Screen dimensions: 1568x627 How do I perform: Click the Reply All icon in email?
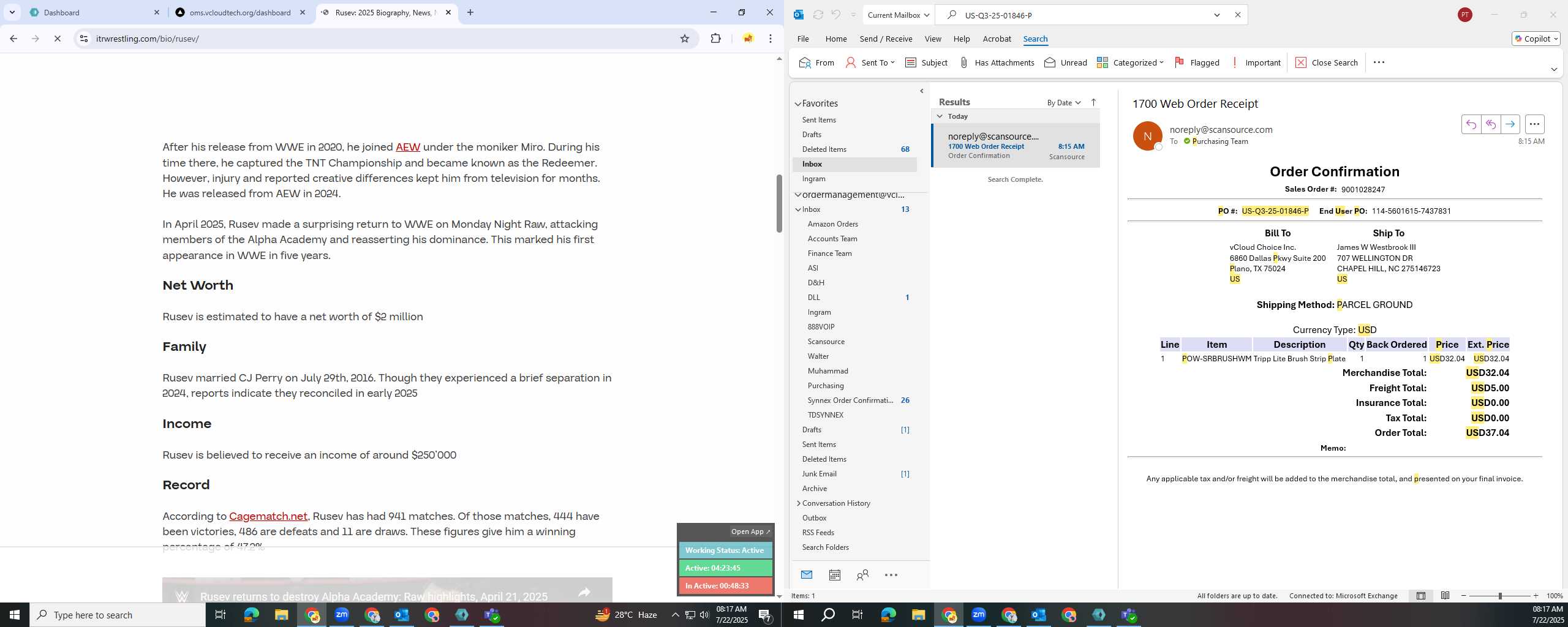point(1491,124)
